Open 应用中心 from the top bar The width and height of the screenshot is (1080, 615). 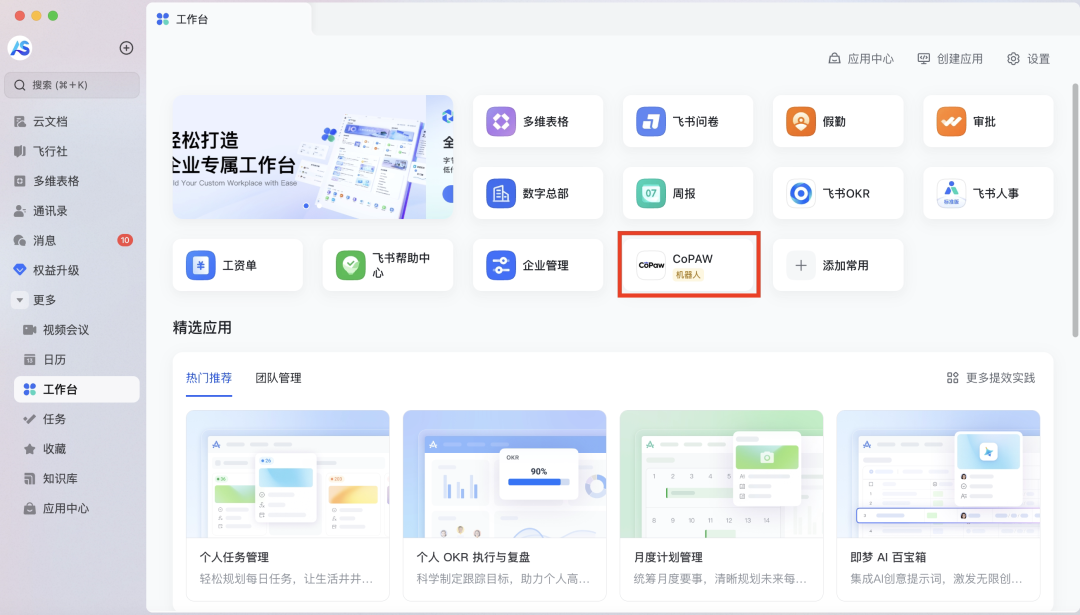pos(861,59)
